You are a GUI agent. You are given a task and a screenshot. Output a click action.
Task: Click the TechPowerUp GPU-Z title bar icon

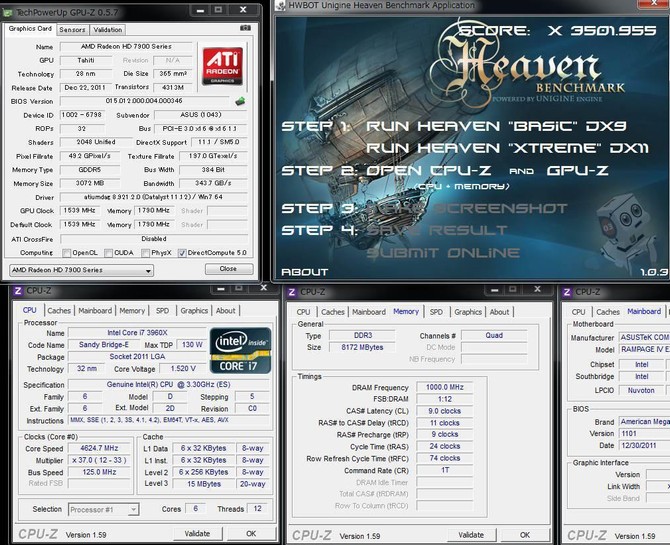click(7, 12)
